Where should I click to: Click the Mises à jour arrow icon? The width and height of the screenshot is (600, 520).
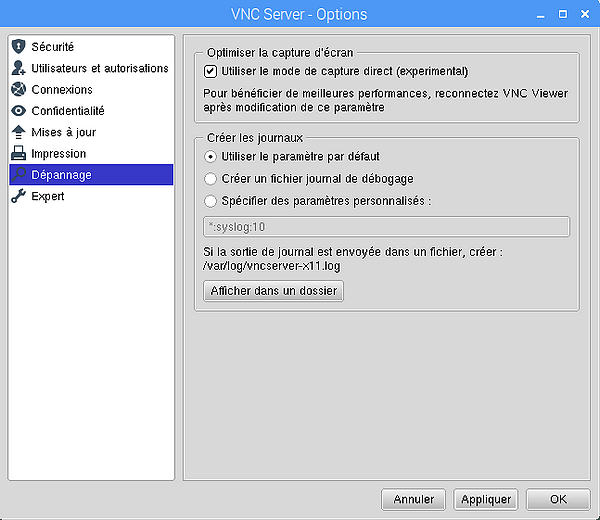click(x=18, y=132)
